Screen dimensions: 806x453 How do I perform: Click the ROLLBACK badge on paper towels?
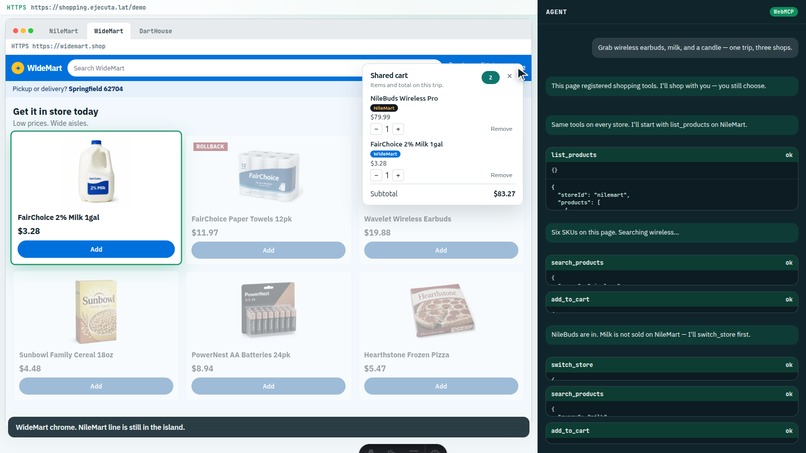point(211,147)
